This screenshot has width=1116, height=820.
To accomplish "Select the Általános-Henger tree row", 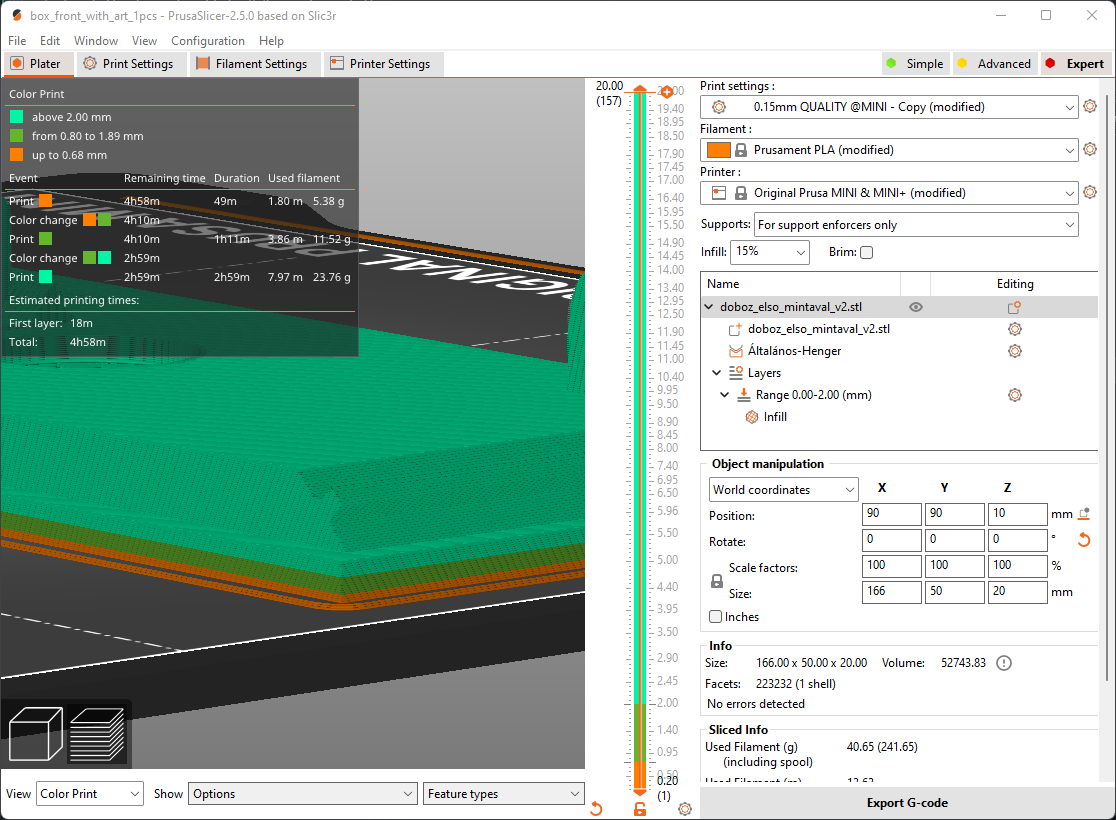I will click(900, 351).
